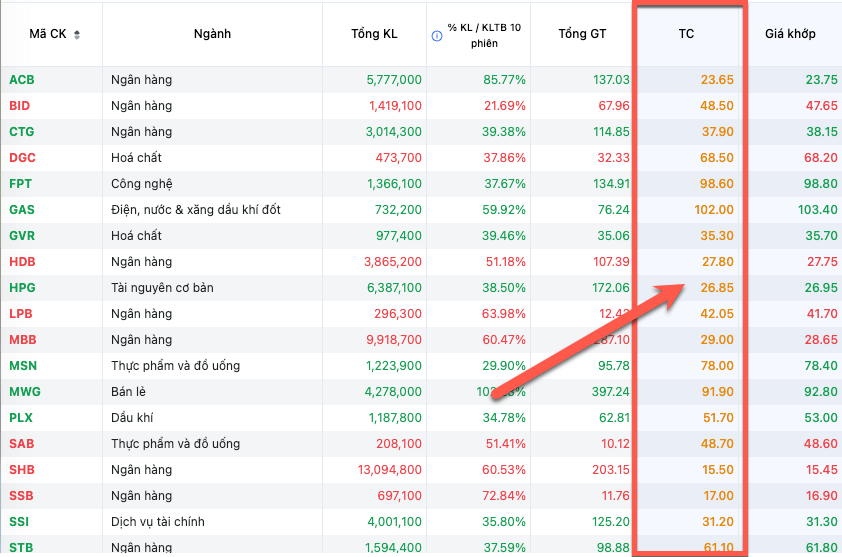Click the percentage 85.77% in ACB row

point(504,80)
